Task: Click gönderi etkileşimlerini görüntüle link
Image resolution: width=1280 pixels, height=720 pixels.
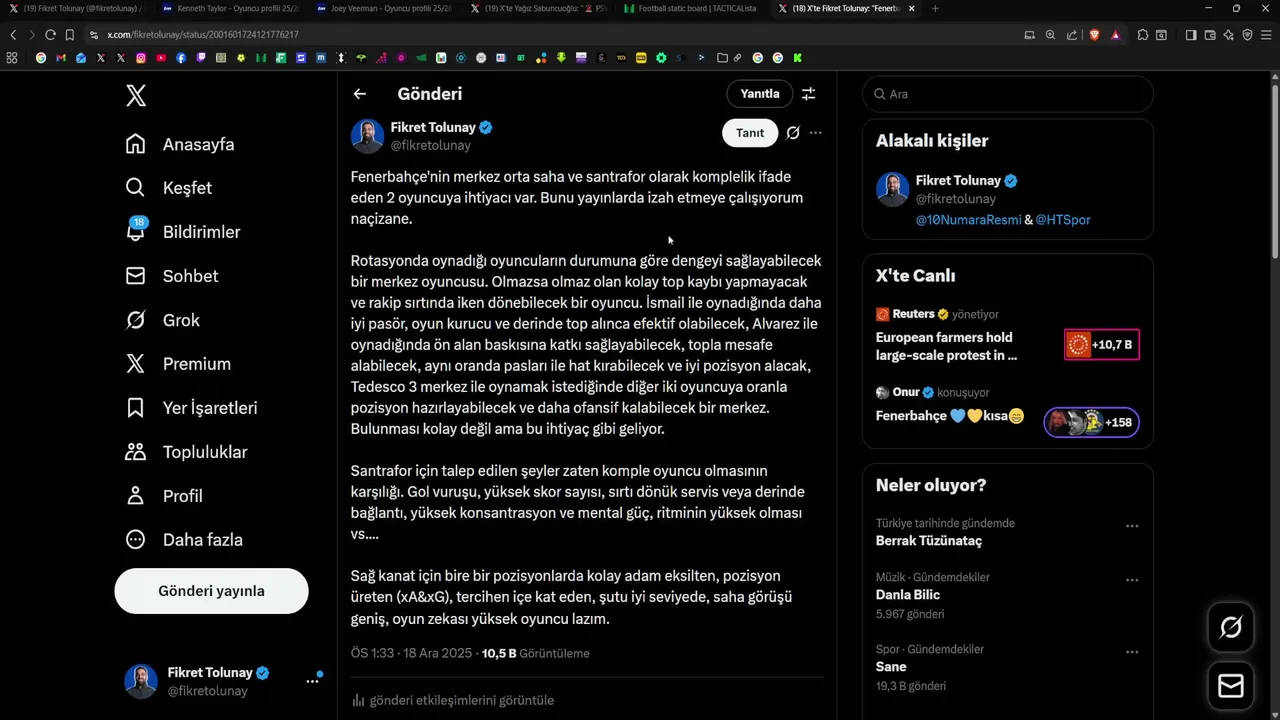Action: tap(462, 700)
